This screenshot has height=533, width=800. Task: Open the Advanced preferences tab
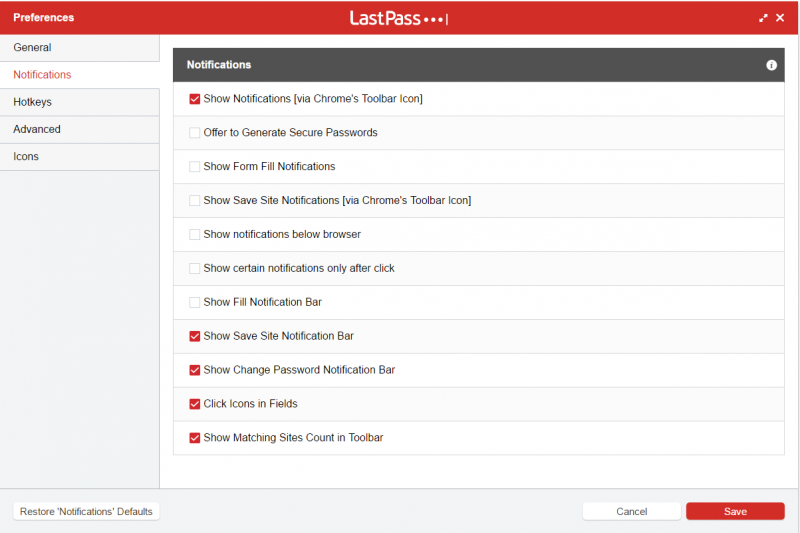pyautogui.click(x=80, y=130)
